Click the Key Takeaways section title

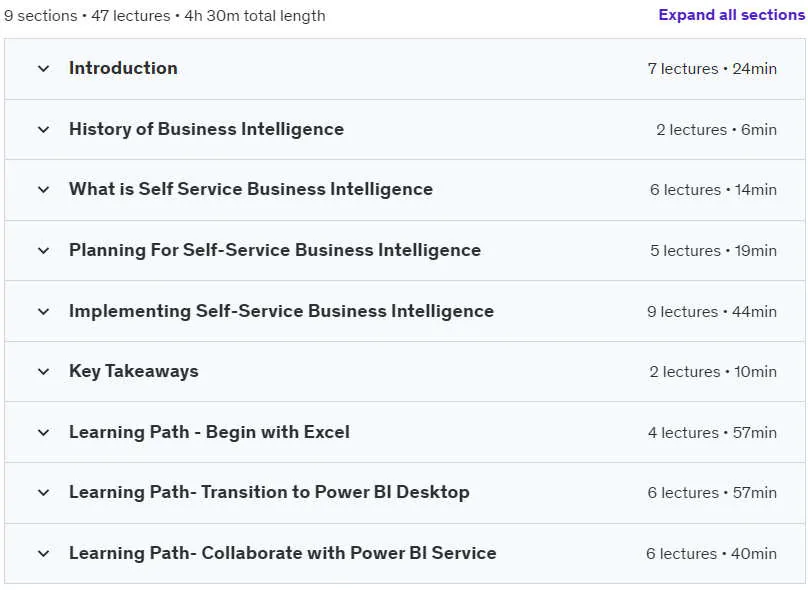[133, 372]
